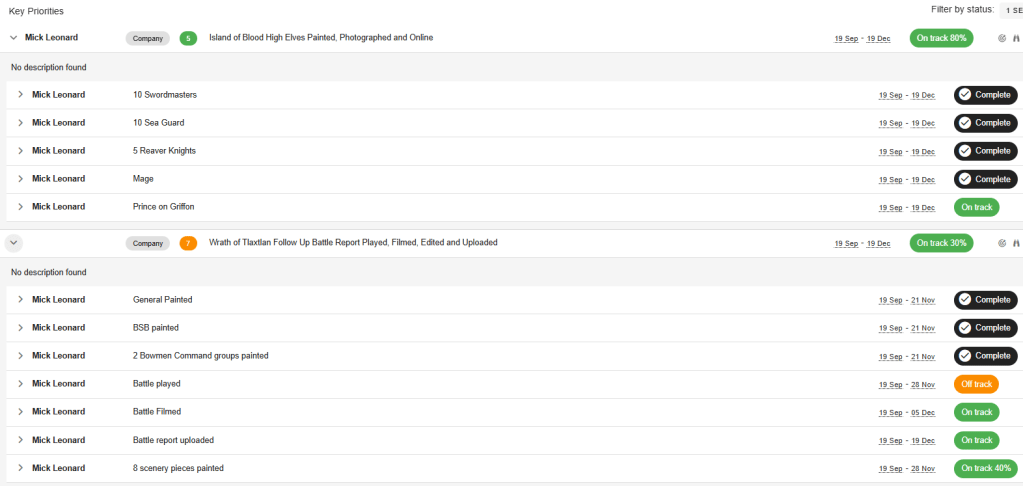
Task: Click the Complete checkmark for 10 Swordmasters
Action: point(965,95)
